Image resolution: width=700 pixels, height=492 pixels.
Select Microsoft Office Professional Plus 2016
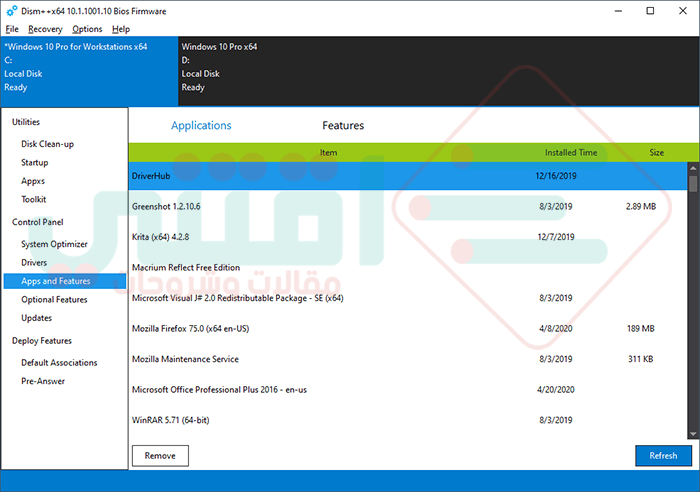(408, 389)
